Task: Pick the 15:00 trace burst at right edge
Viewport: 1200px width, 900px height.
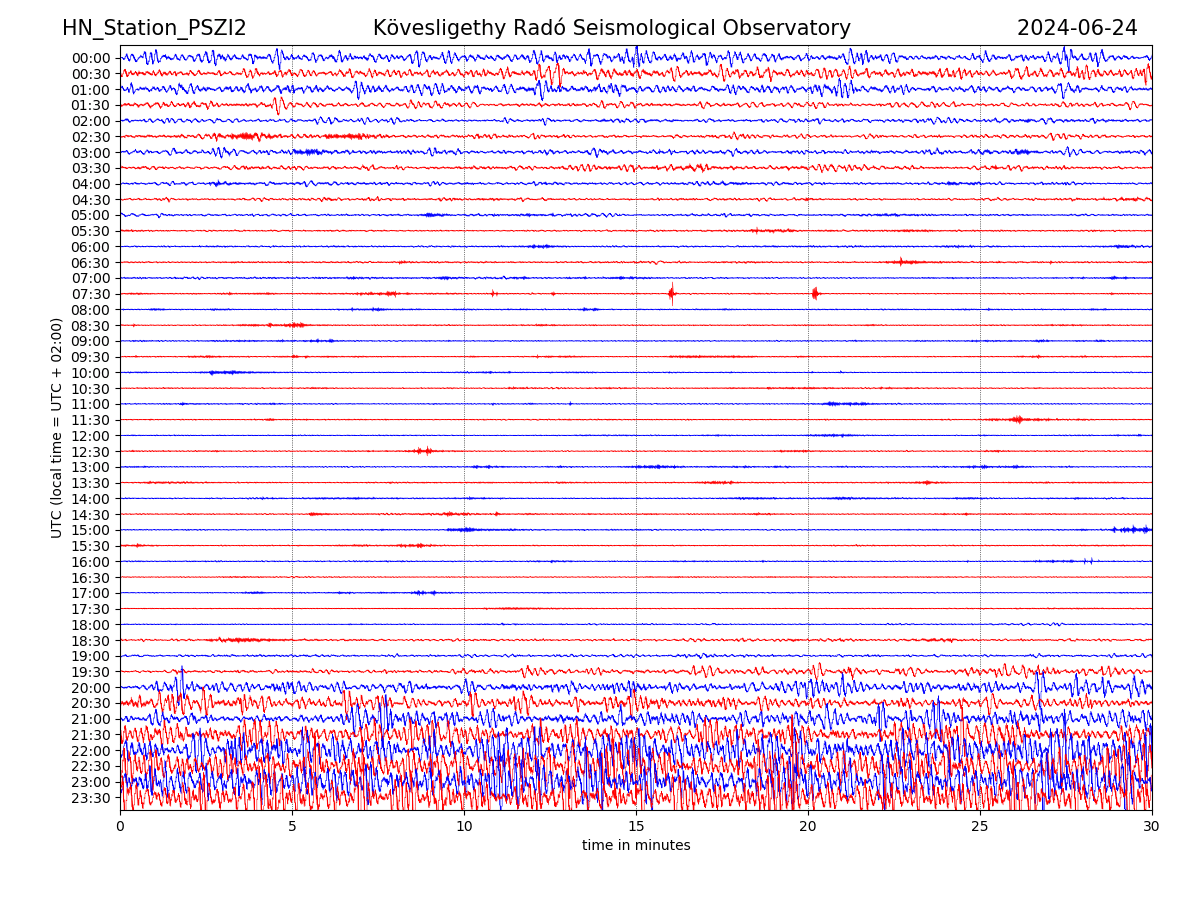Action: 1132,529
